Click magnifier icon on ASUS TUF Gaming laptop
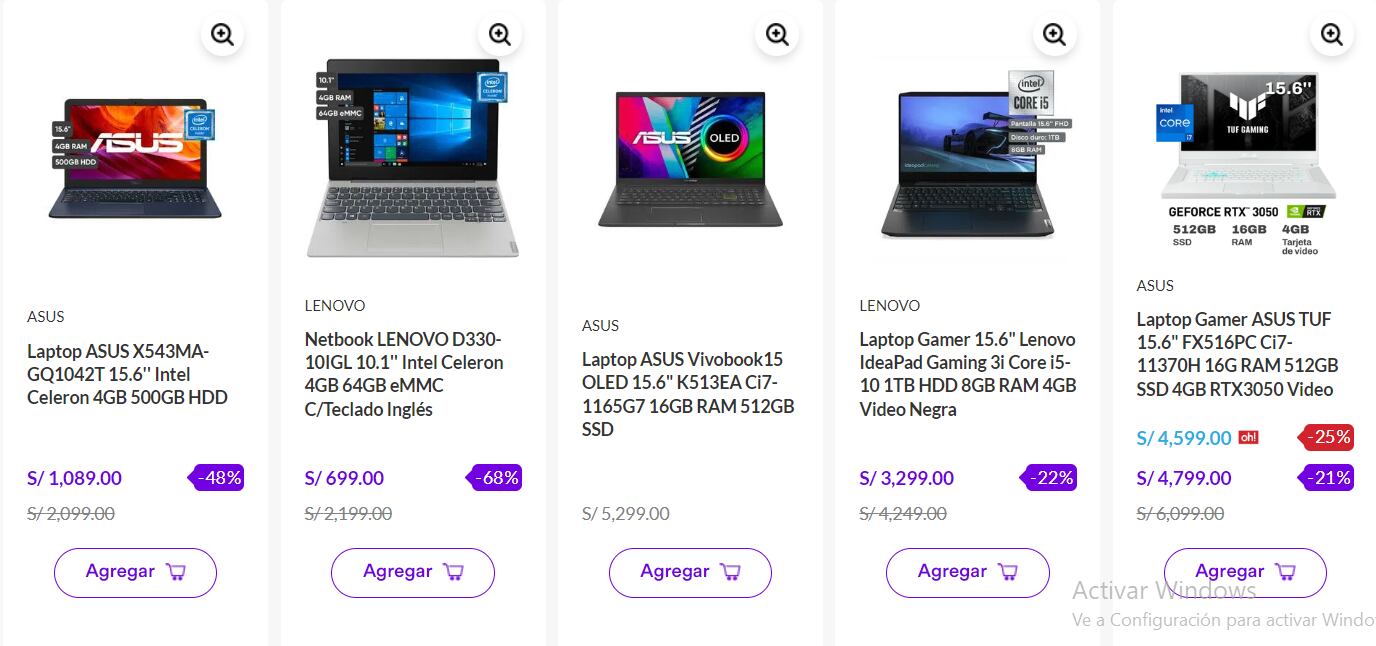 [x=1332, y=35]
